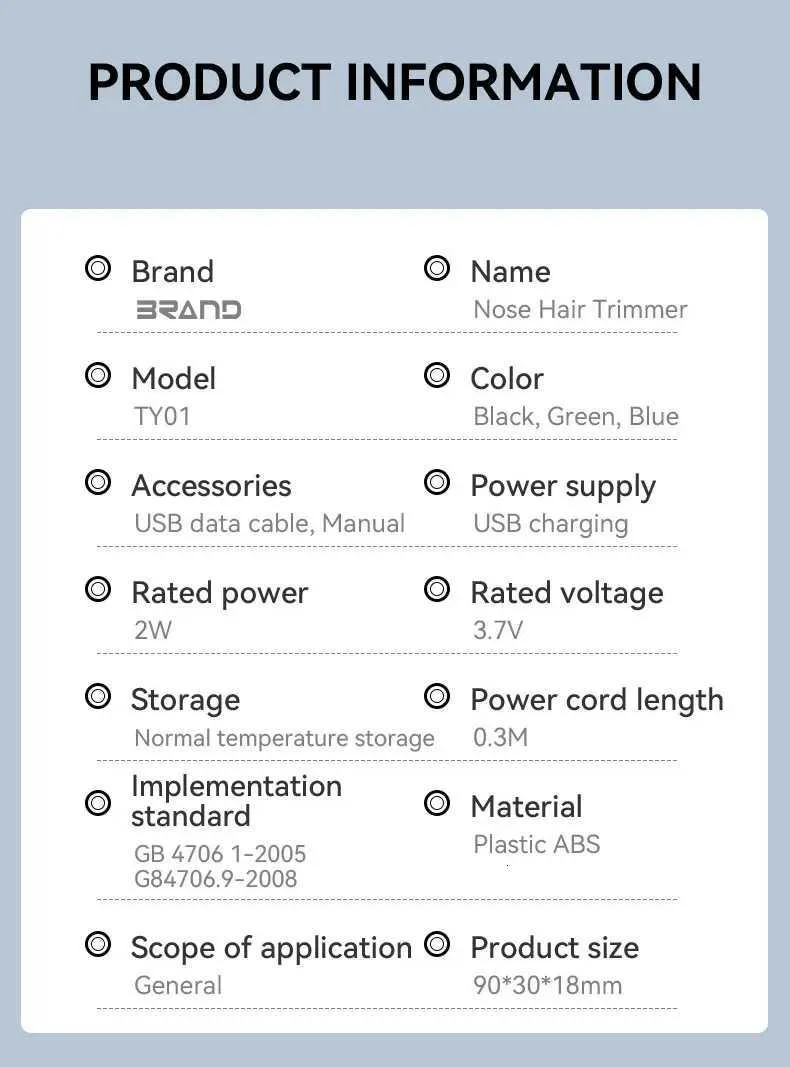790x1067 pixels.
Task: Click the BRAND logo under Brand
Action: pyautogui.click(x=188, y=310)
